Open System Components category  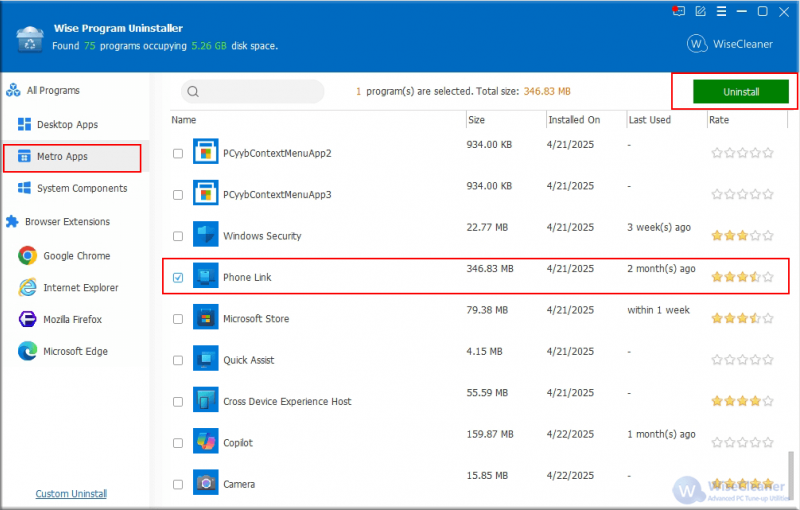click(x=82, y=188)
